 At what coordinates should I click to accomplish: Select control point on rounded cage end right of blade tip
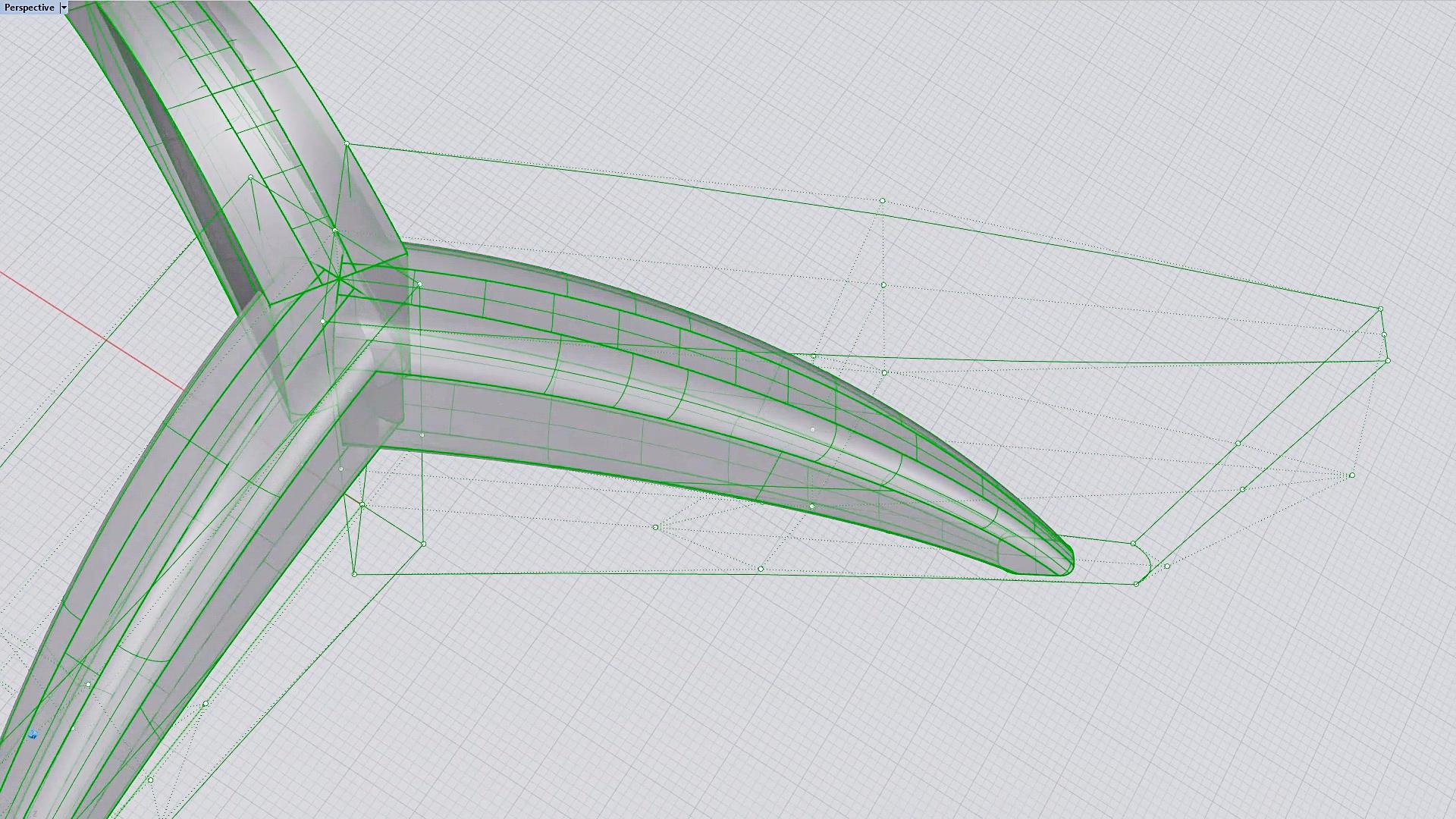[1134, 544]
